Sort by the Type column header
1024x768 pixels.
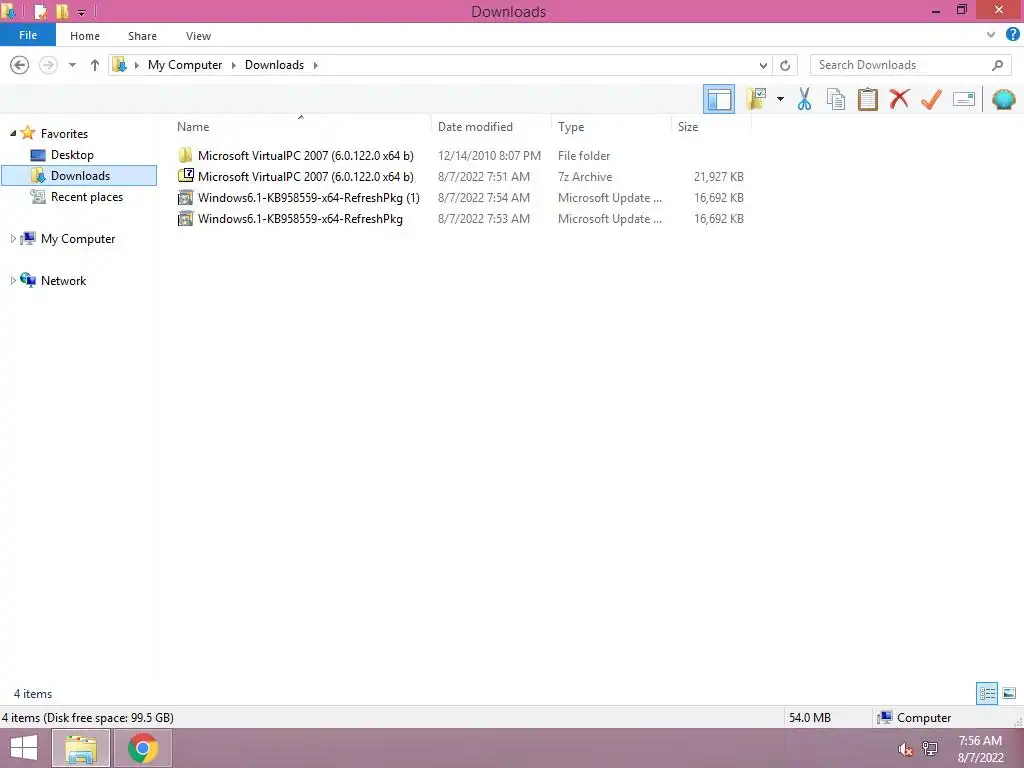[x=611, y=127]
